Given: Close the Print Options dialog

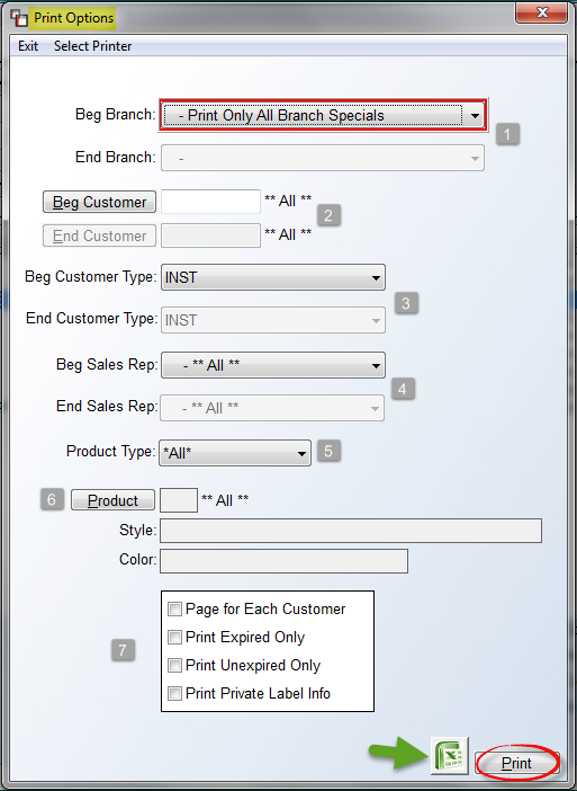Looking at the screenshot, I should (x=541, y=13).
